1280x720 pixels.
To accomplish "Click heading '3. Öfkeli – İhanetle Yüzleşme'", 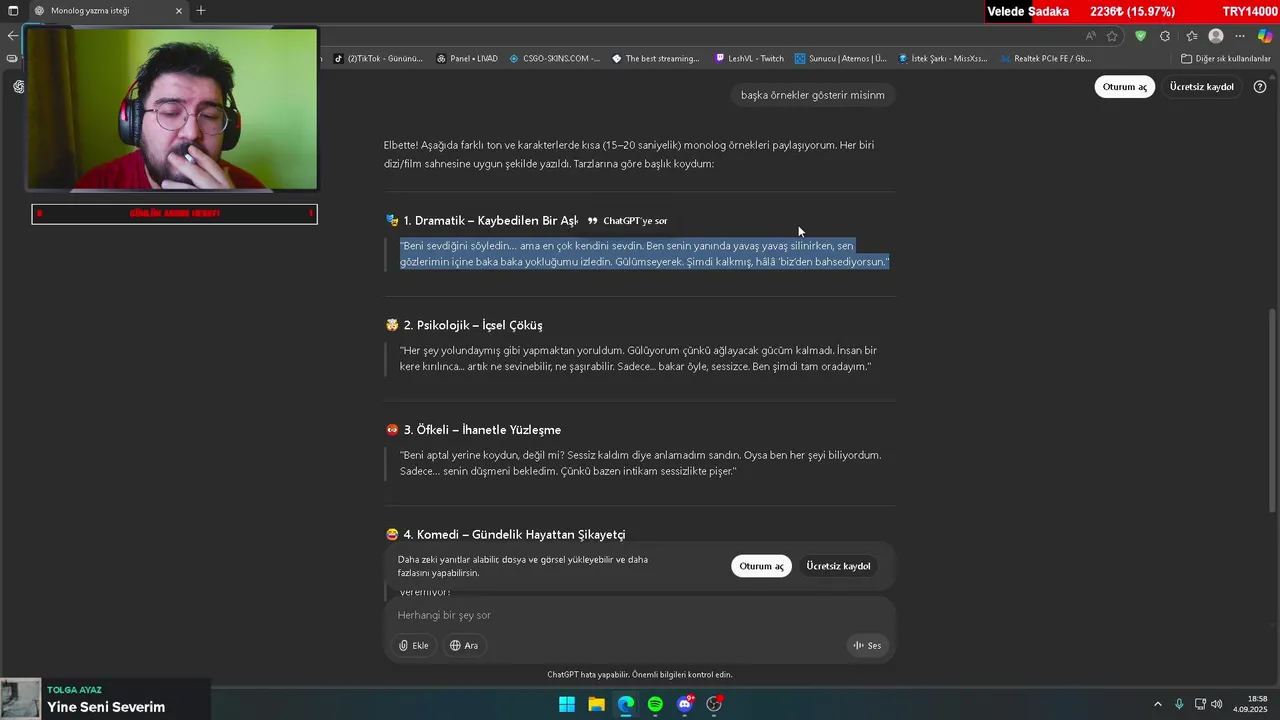I will coord(473,430).
